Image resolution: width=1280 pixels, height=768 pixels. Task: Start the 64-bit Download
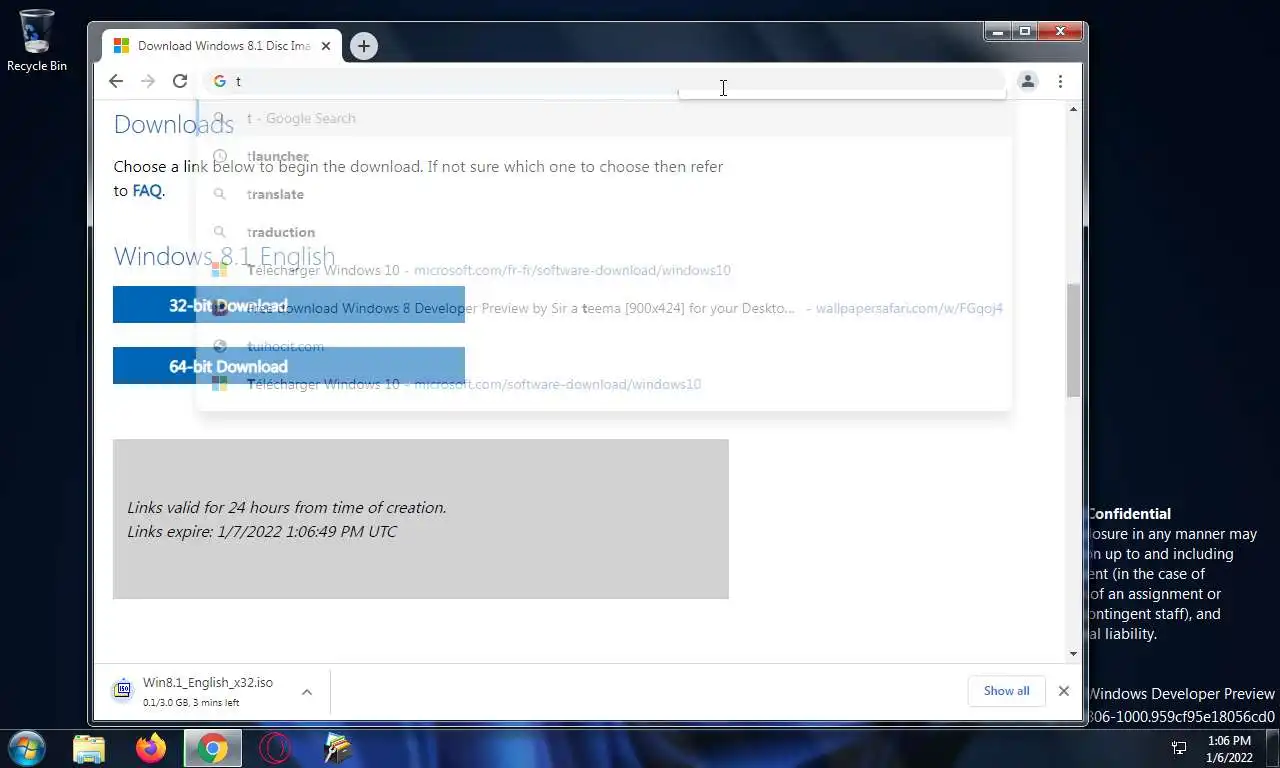click(x=289, y=366)
